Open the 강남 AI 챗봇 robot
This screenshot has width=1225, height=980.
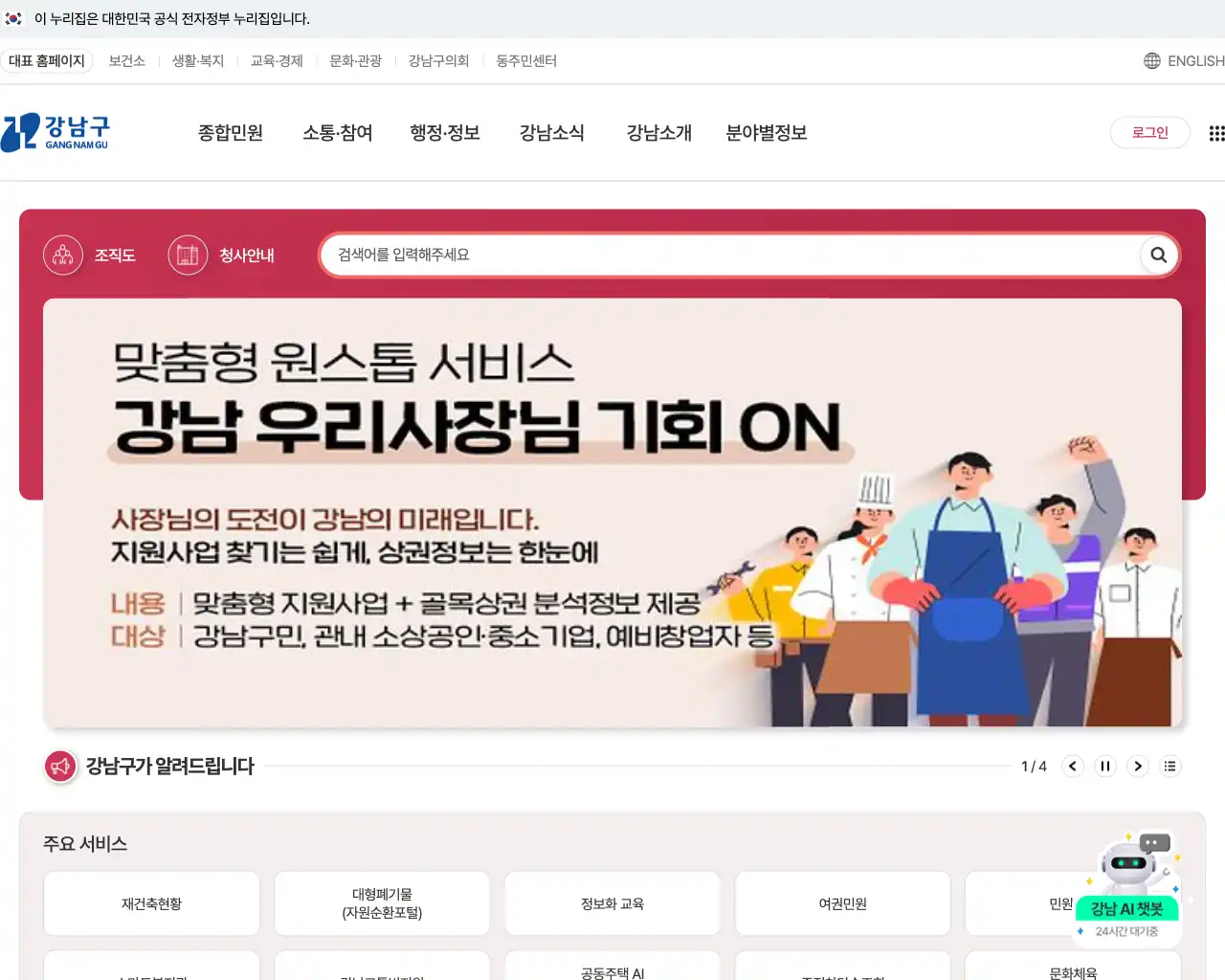pos(1128,887)
